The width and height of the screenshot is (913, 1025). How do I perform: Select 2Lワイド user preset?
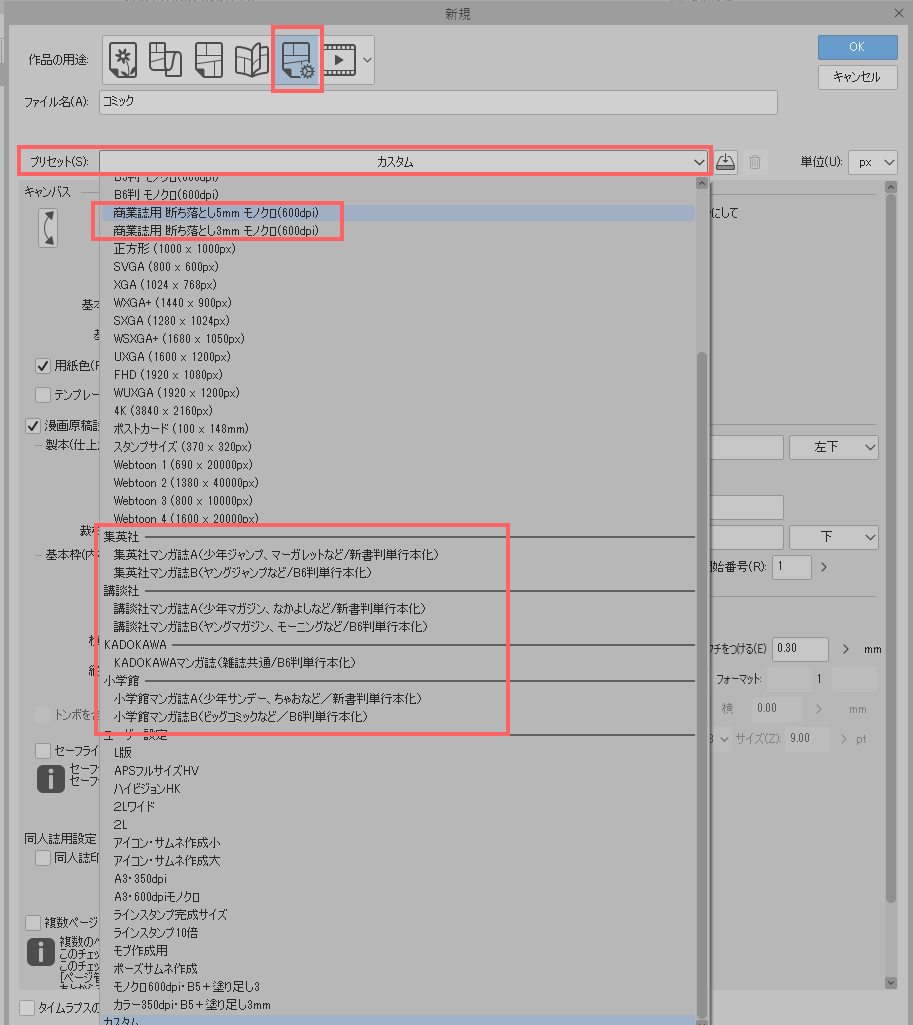(397, 807)
